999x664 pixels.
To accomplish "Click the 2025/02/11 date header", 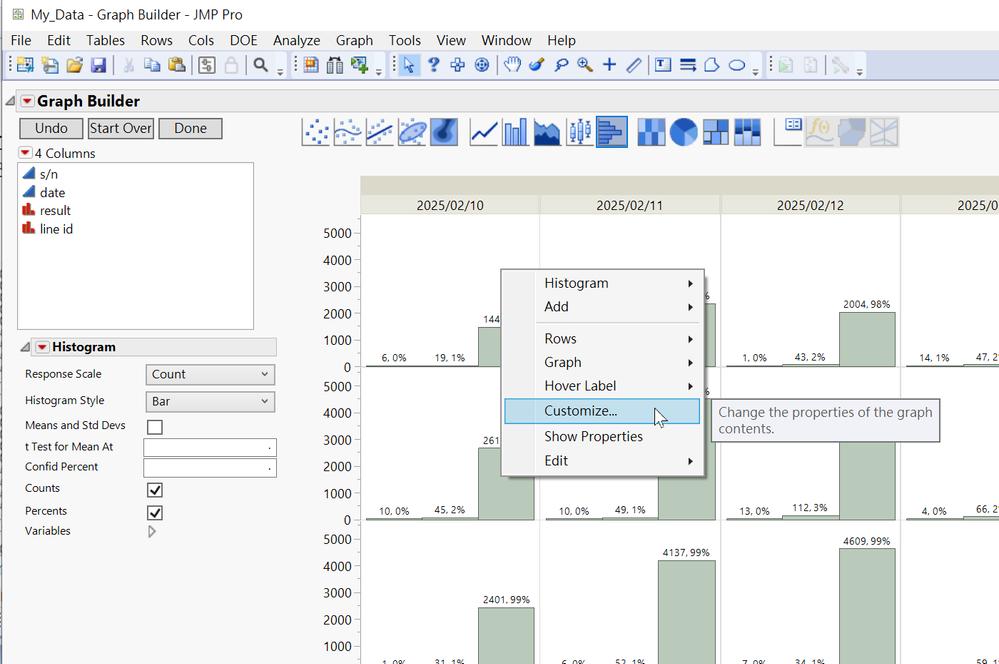I will tap(629, 205).
